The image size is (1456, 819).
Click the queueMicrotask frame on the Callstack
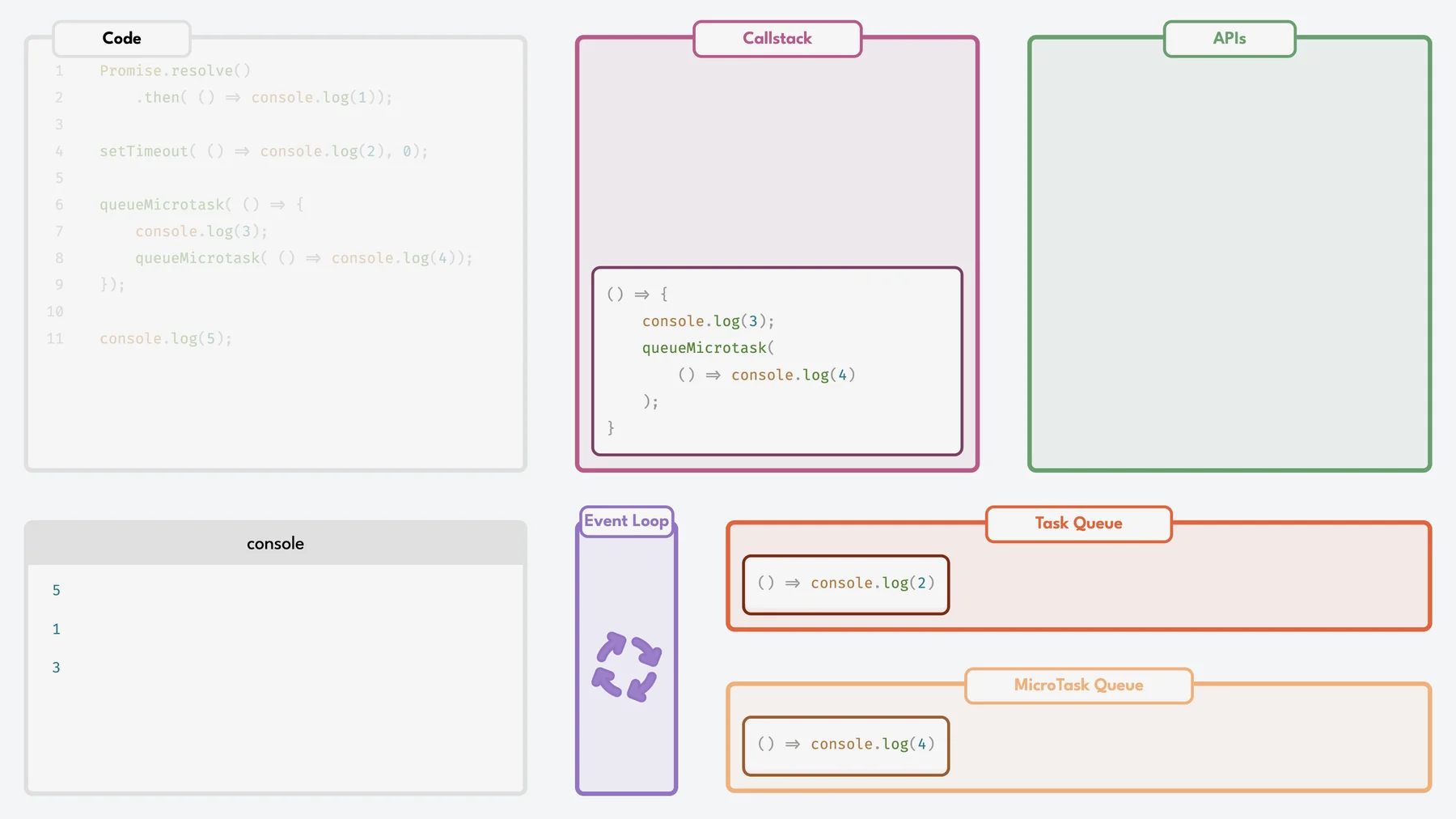point(777,361)
